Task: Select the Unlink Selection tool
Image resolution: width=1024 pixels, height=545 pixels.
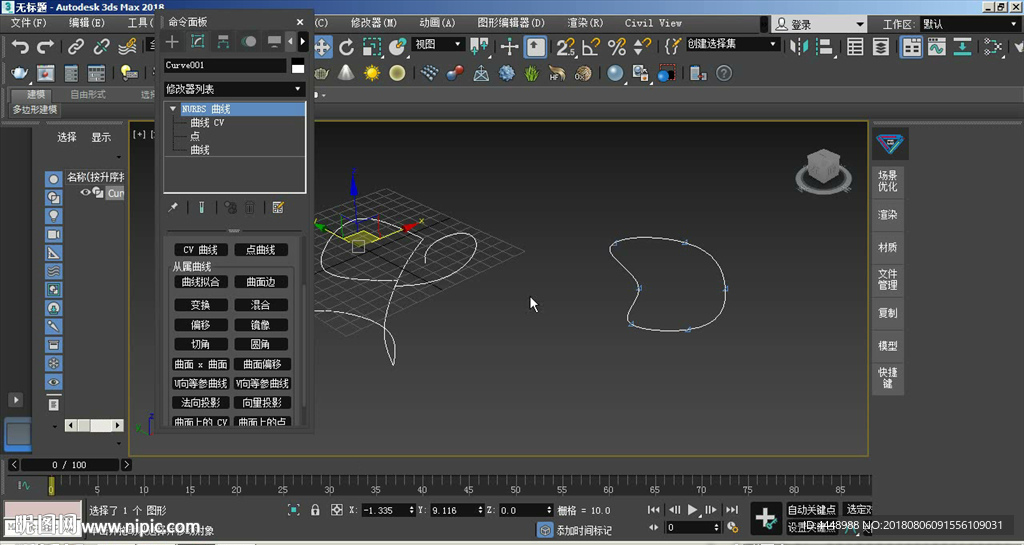Action: click(x=101, y=47)
